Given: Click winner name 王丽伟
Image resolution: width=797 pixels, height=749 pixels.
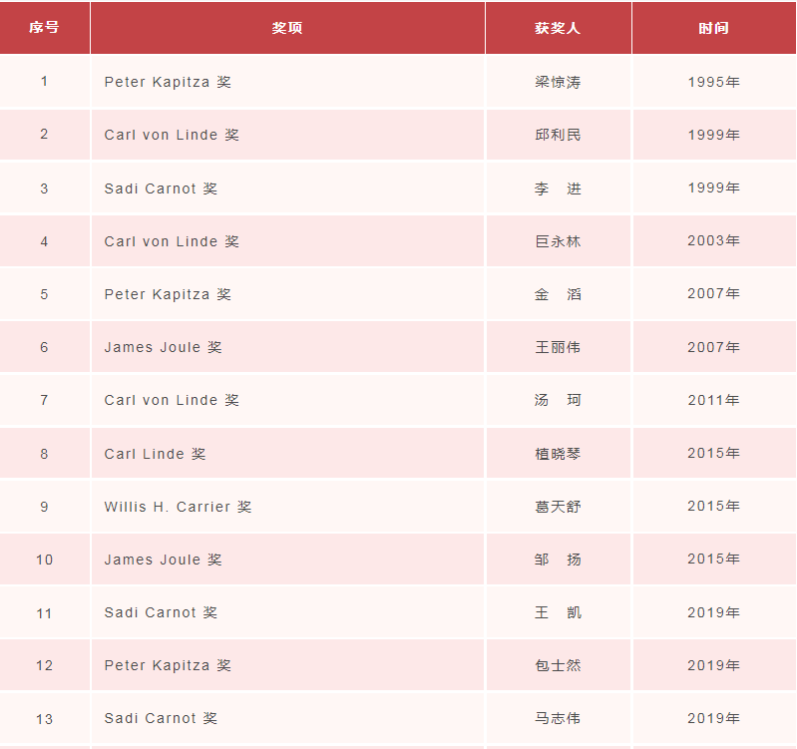Looking at the screenshot, I should [558, 347].
